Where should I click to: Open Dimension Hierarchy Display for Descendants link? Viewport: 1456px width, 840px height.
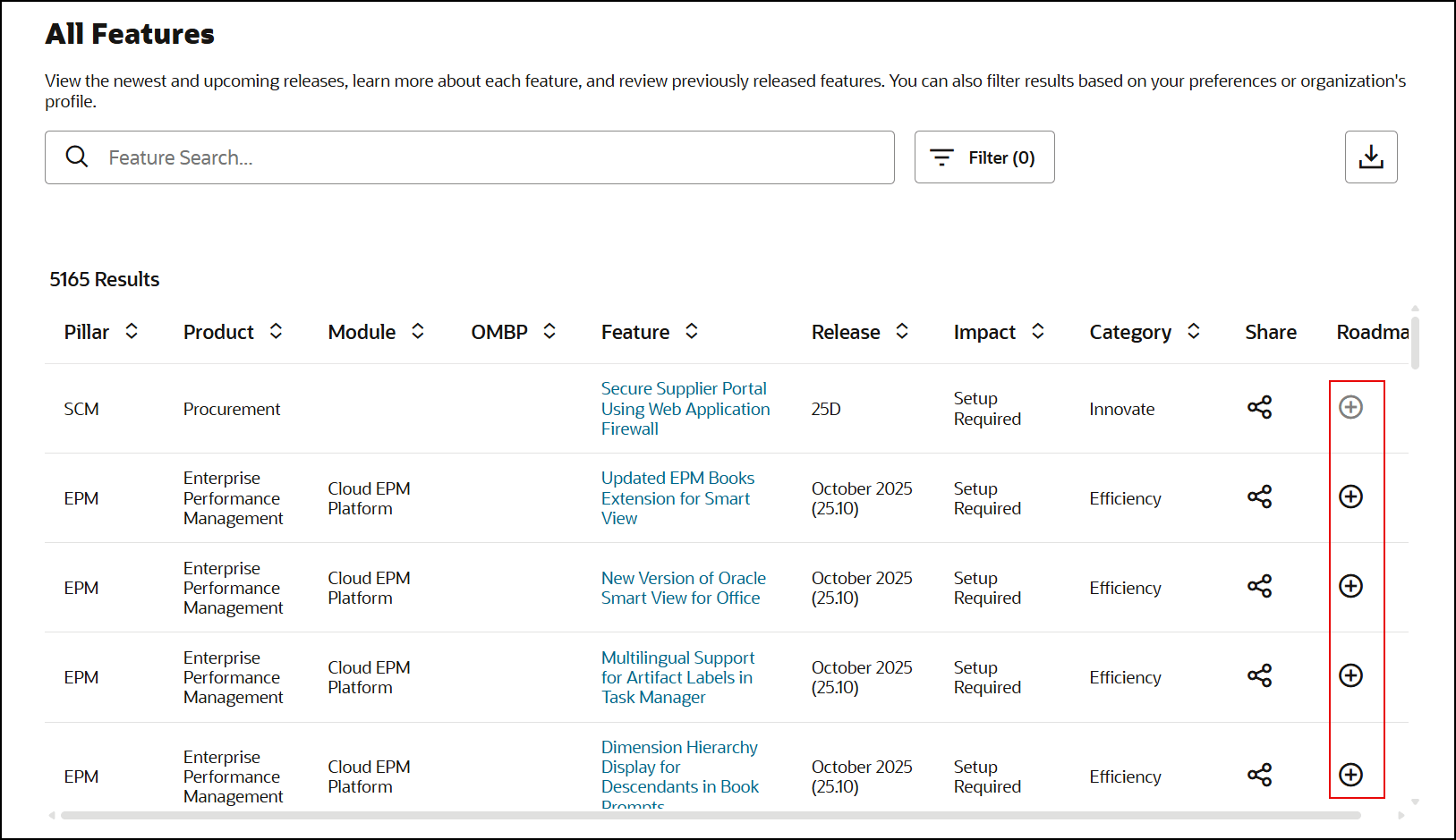[x=680, y=775]
